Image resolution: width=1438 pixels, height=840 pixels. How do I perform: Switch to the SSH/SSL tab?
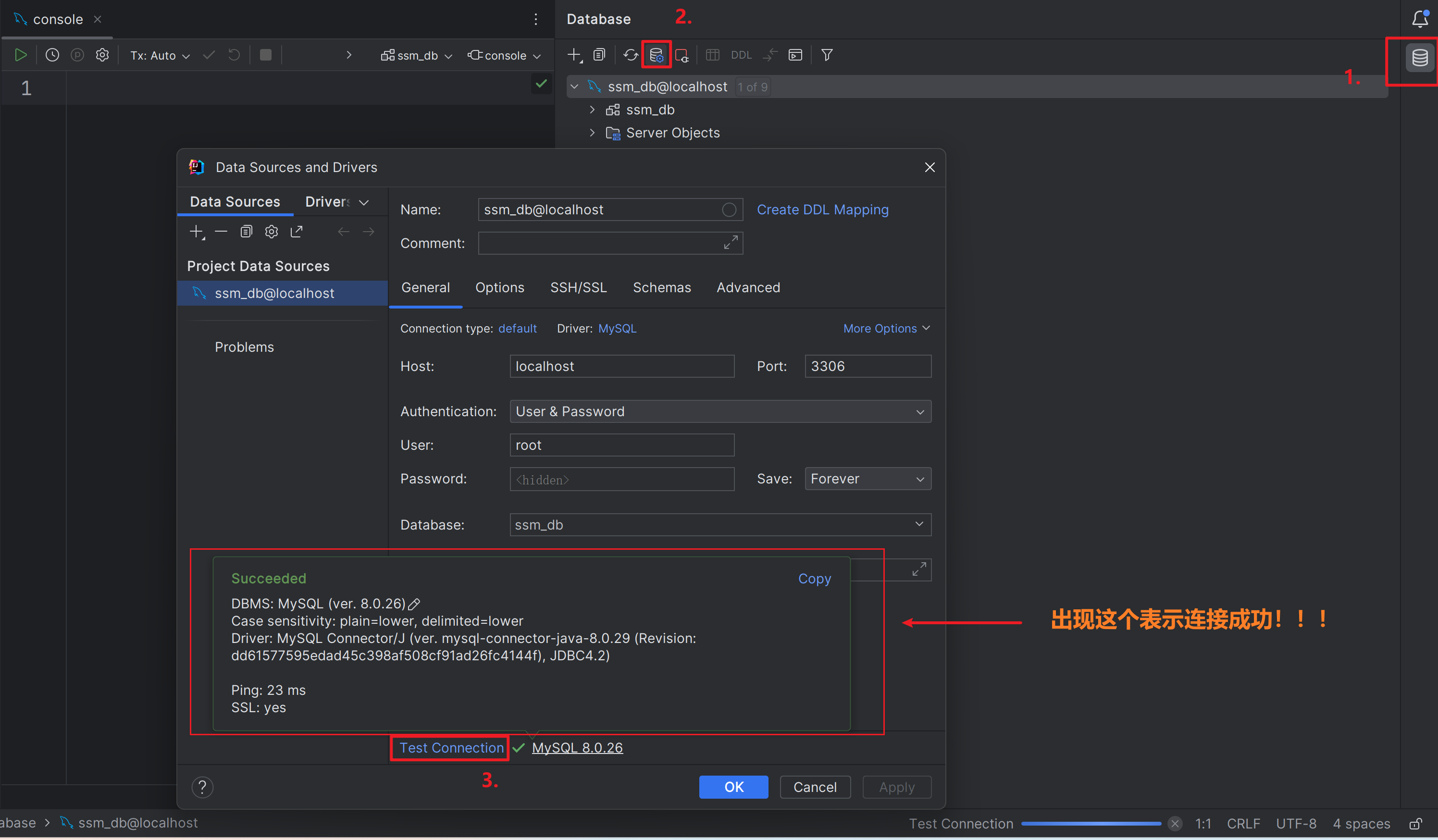pyautogui.click(x=578, y=287)
